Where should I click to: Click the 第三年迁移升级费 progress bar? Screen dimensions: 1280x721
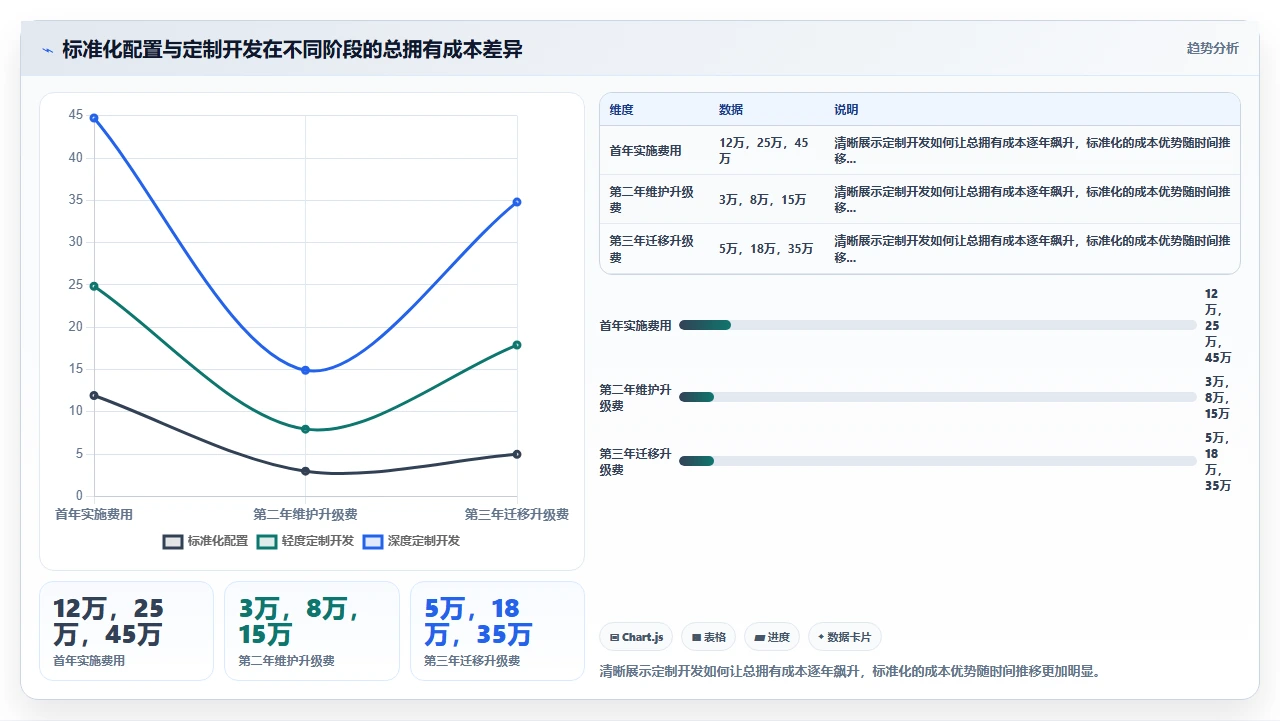coord(937,461)
